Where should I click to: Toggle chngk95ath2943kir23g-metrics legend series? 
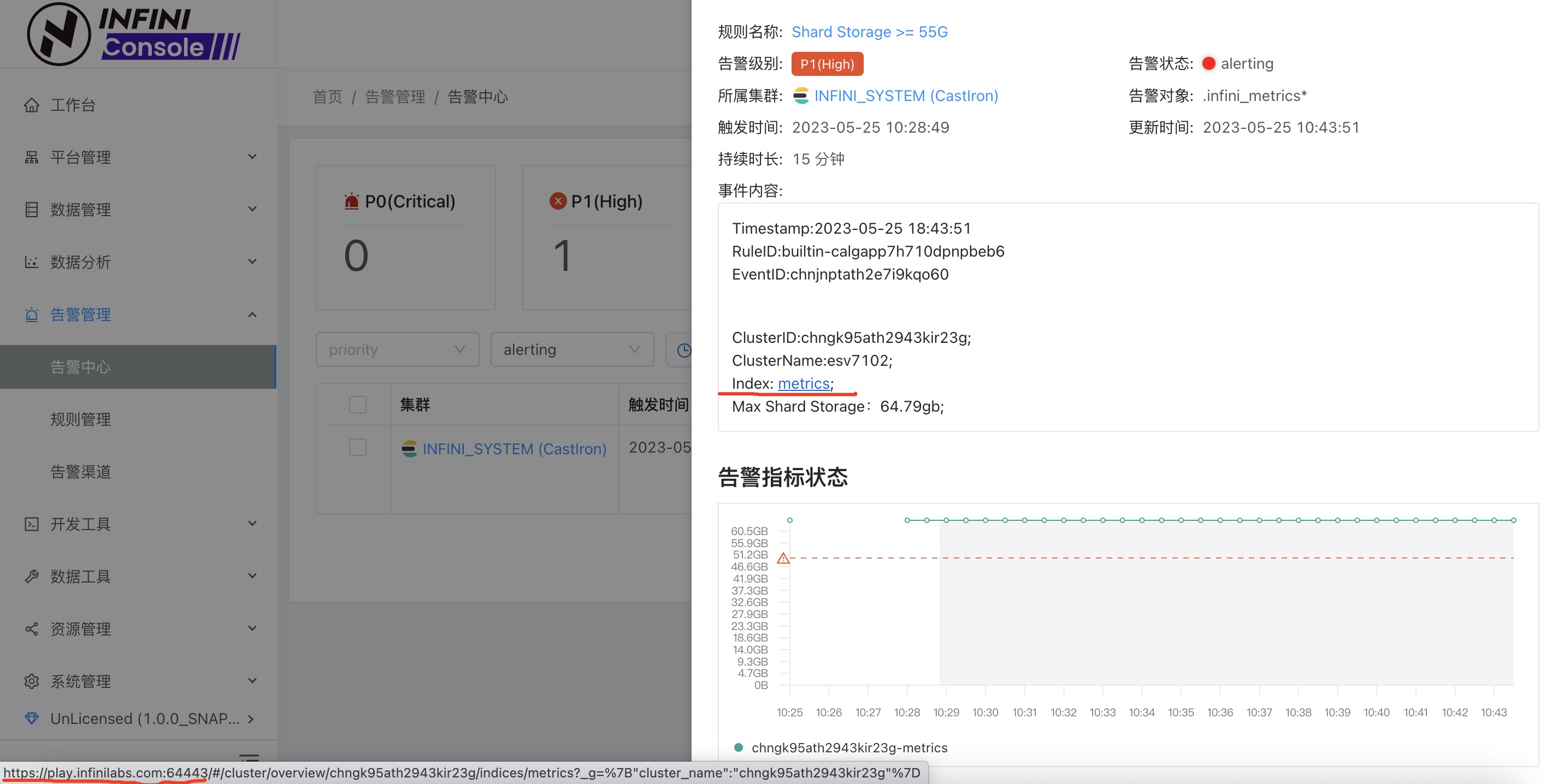(841, 747)
